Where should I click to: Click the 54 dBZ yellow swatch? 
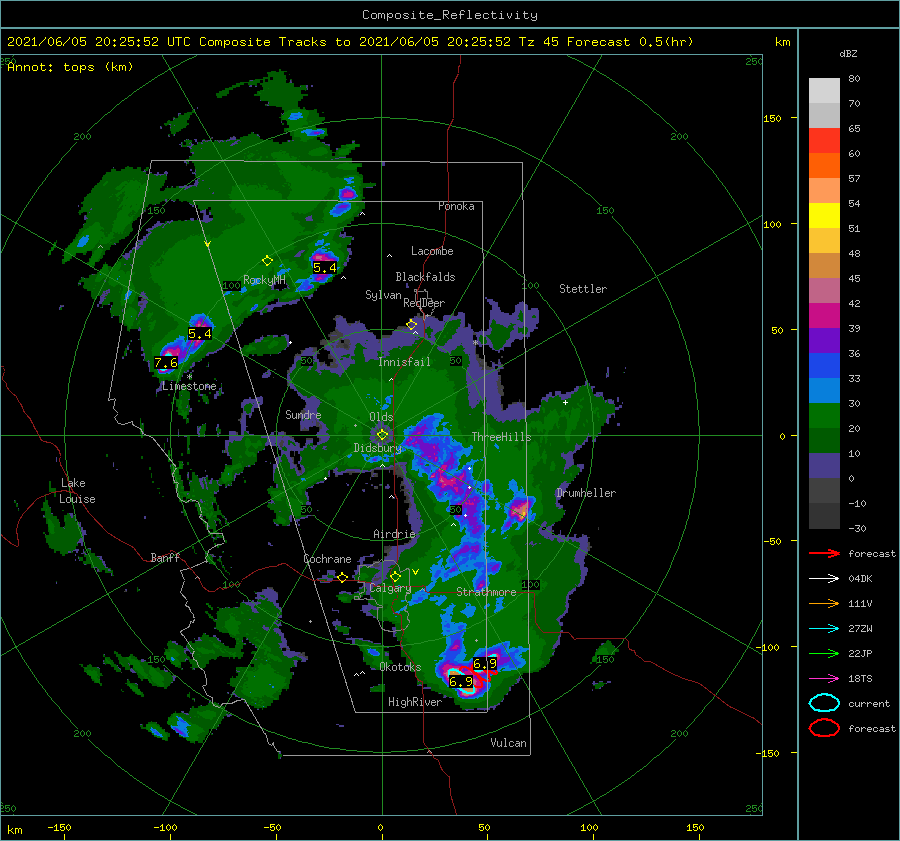(824, 215)
